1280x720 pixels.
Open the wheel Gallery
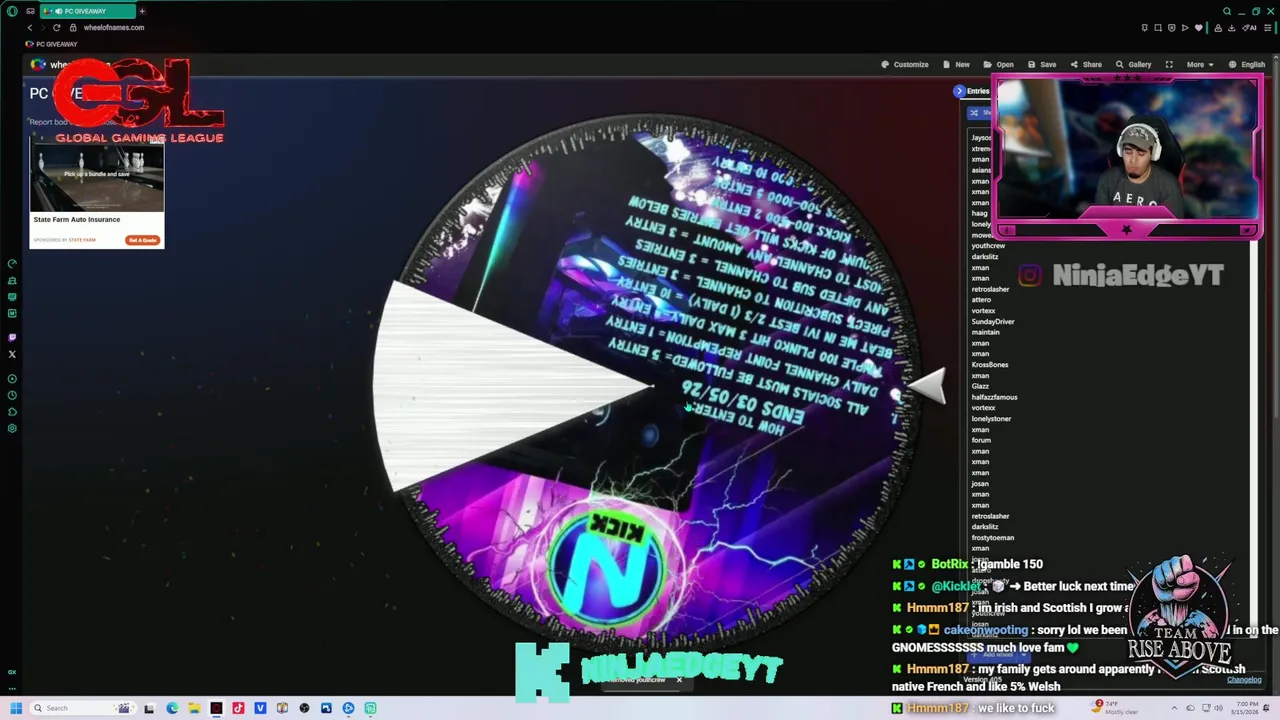tap(1134, 64)
